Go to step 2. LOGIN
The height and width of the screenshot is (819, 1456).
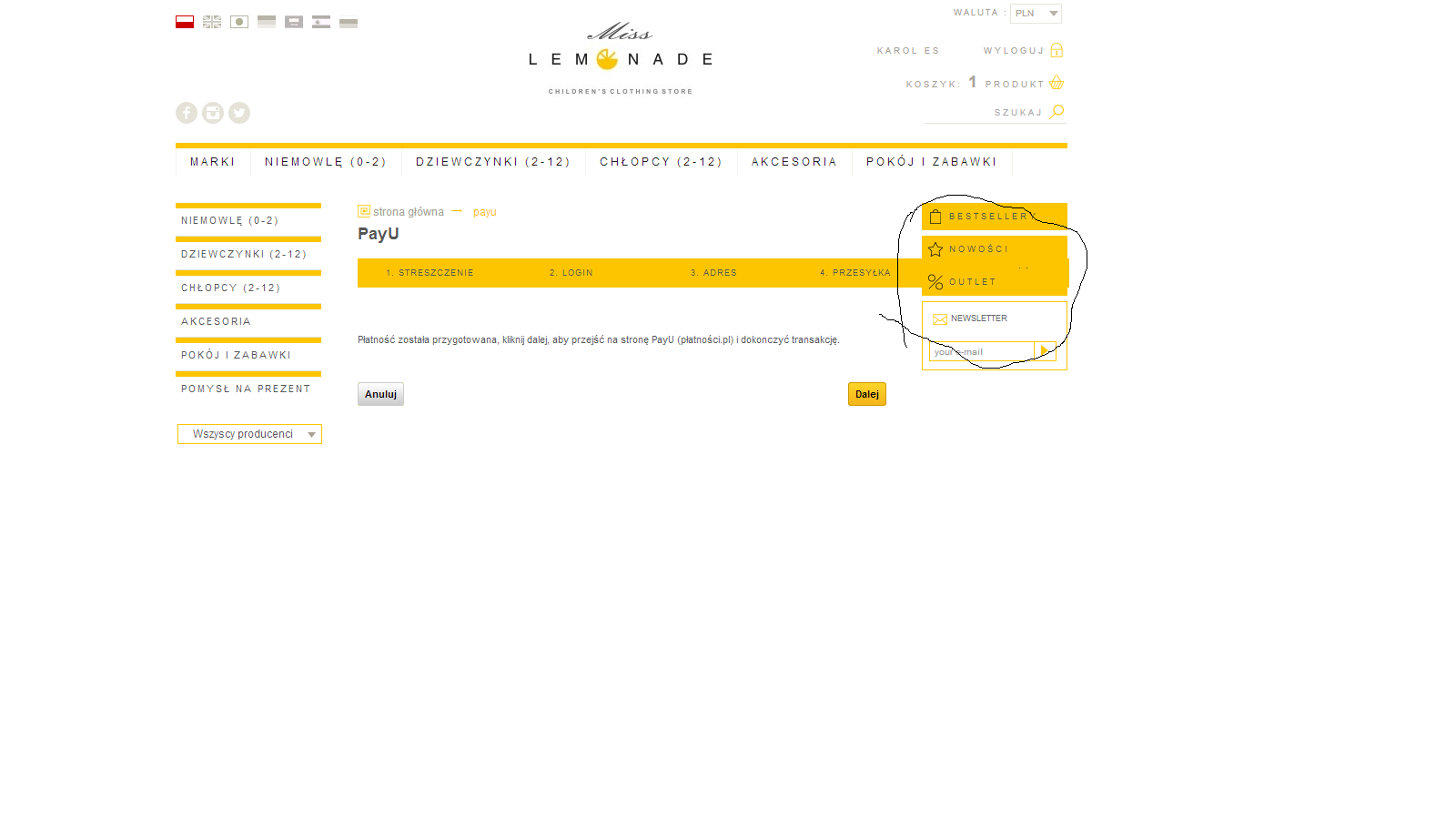click(571, 273)
